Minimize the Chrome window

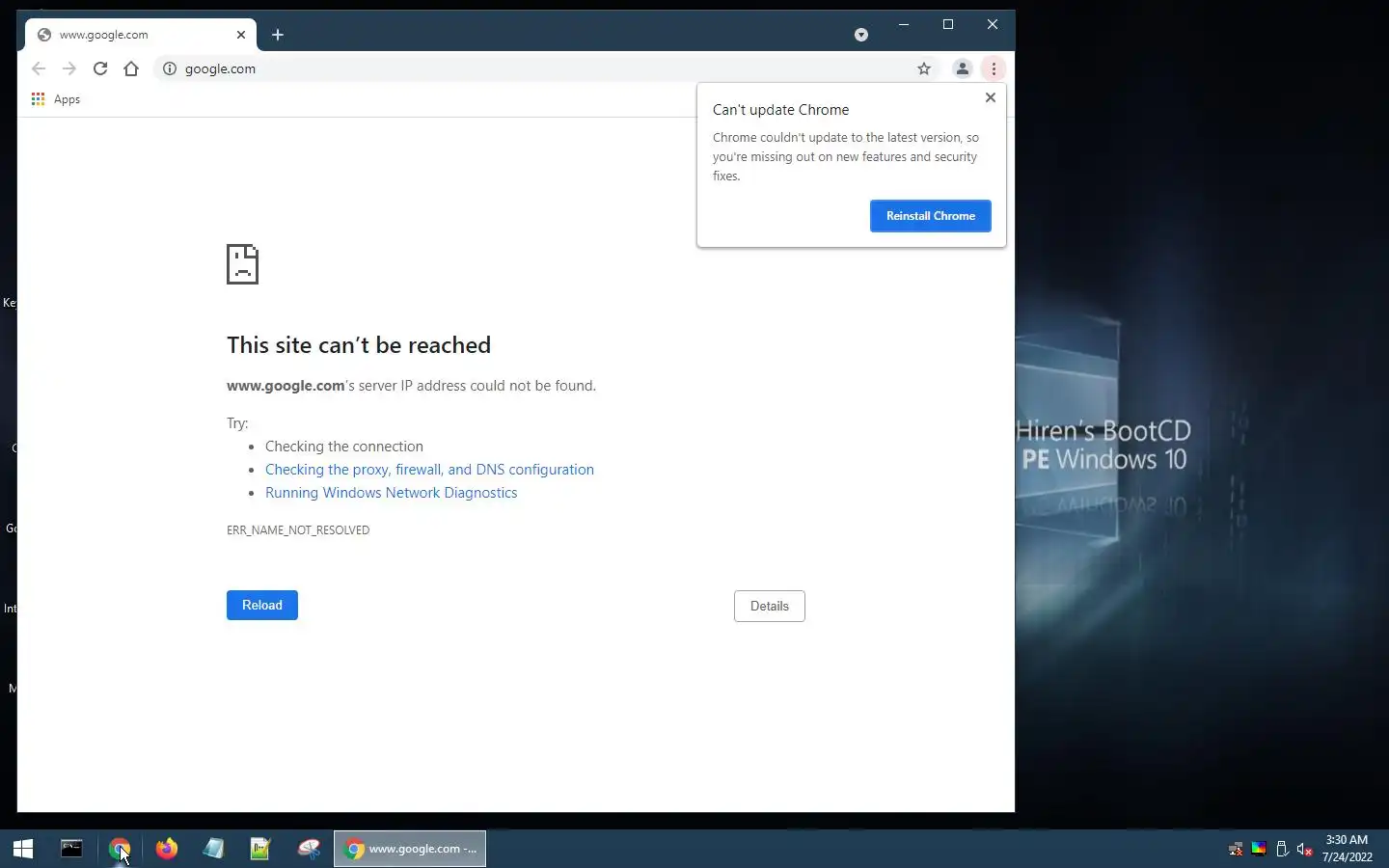[x=904, y=24]
